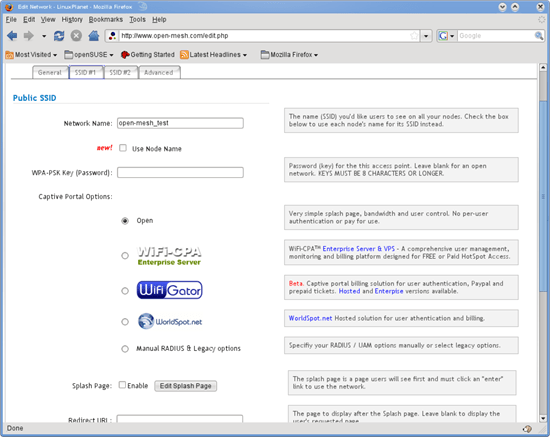Toggle the Use Node Name checkbox
550x437 pixels.
click(123, 148)
